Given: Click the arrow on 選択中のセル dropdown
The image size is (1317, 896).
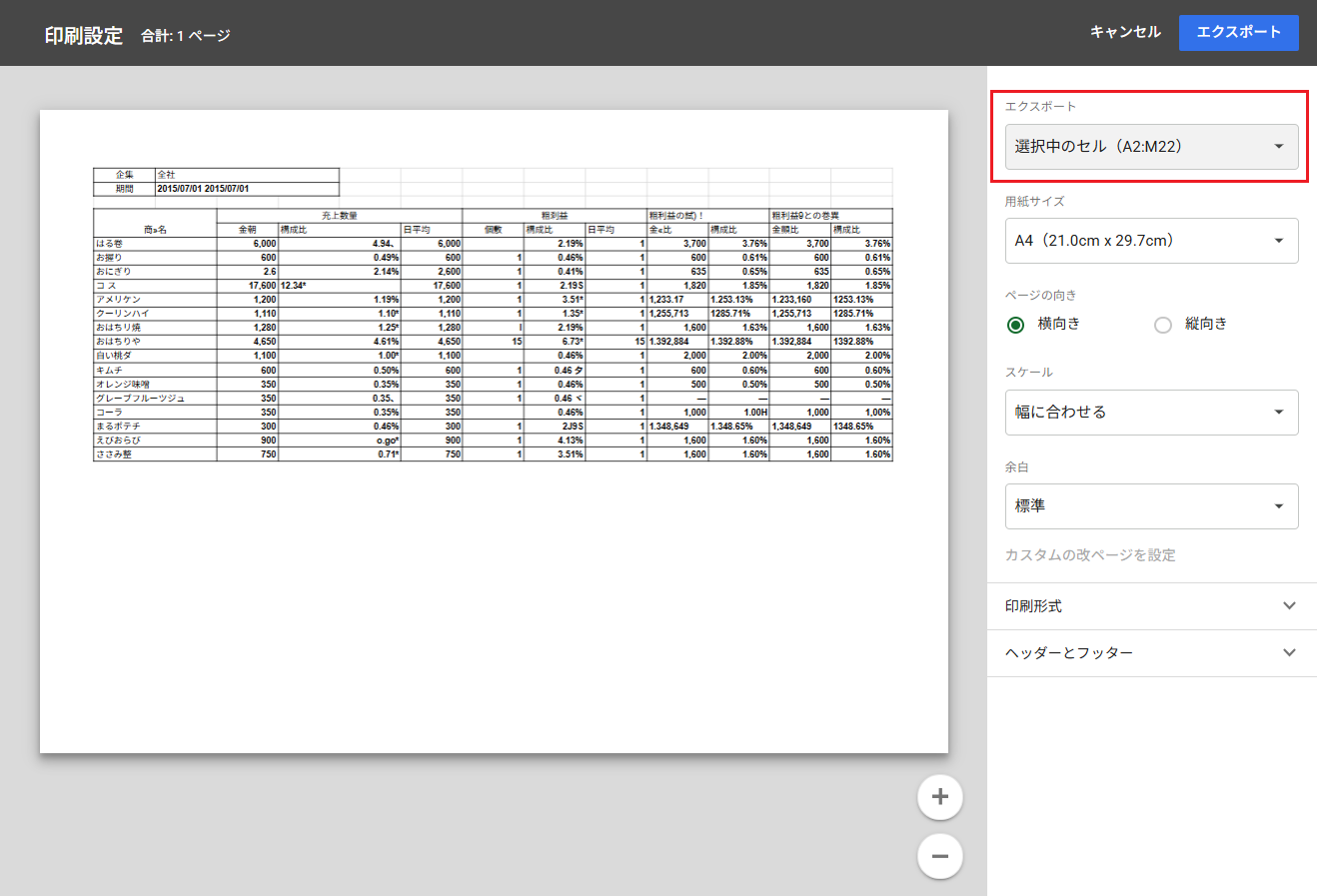Looking at the screenshot, I should point(1278,147).
